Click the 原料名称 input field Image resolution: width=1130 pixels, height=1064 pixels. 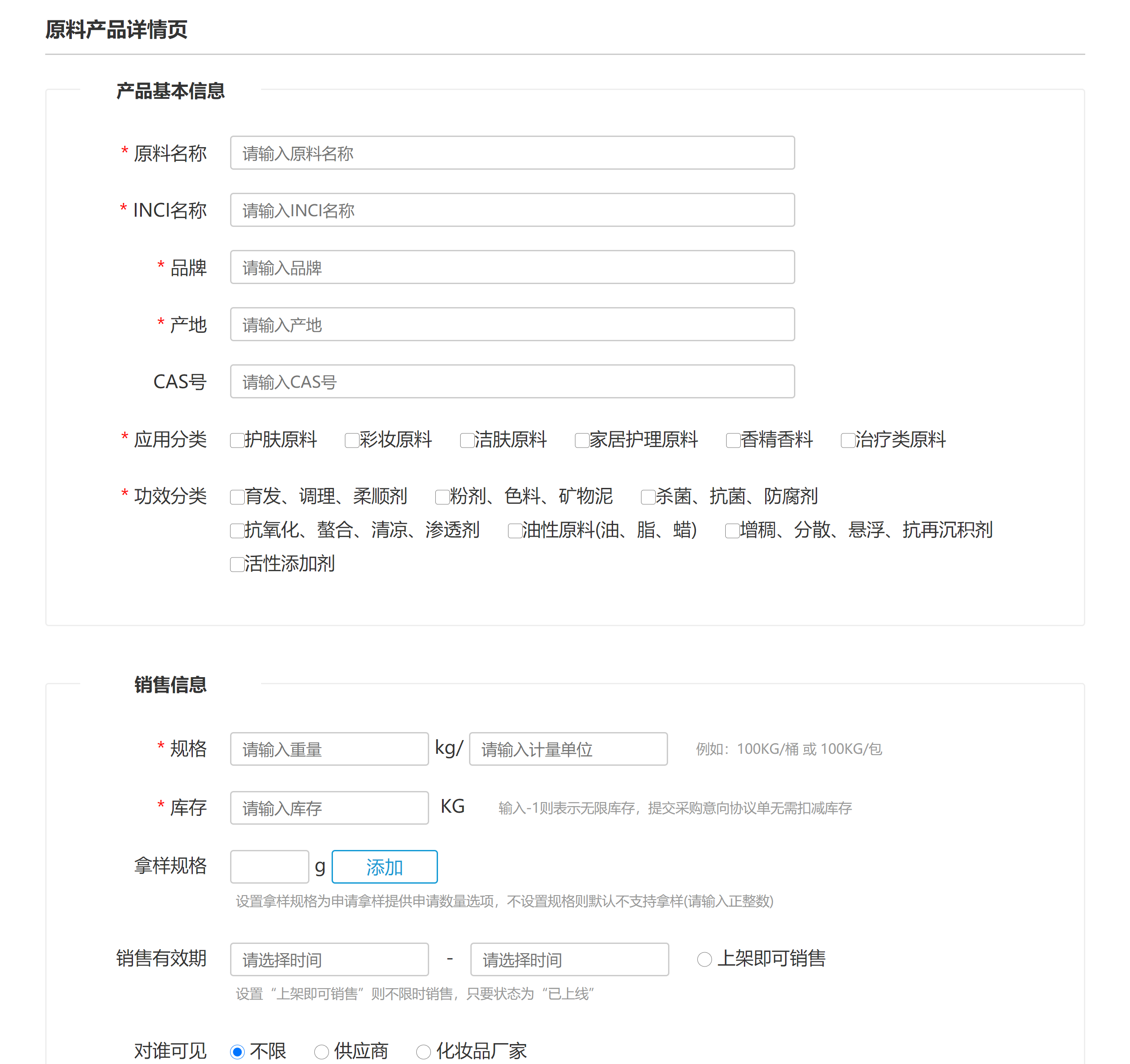tap(512, 153)
